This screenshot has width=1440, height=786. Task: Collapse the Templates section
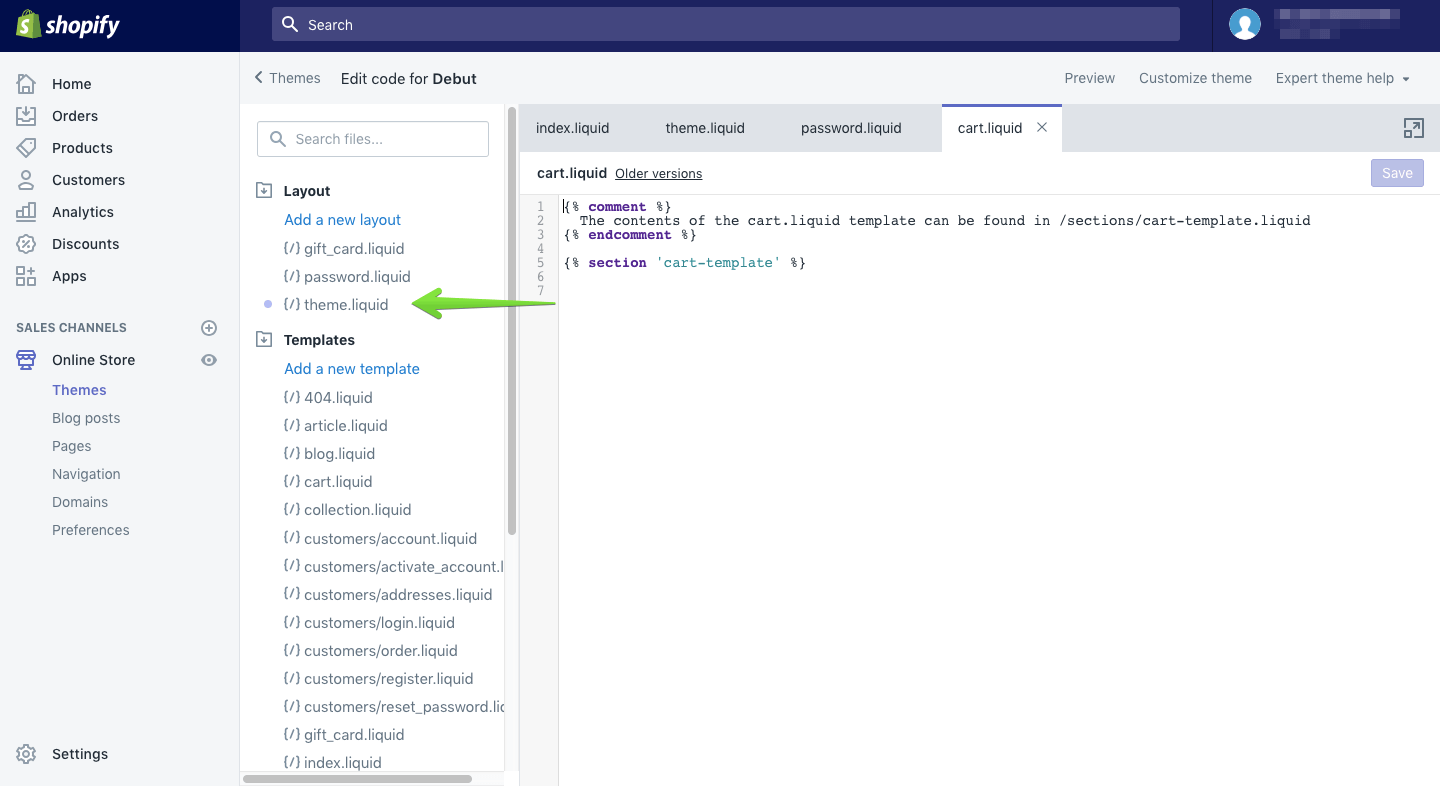[264, 338]
